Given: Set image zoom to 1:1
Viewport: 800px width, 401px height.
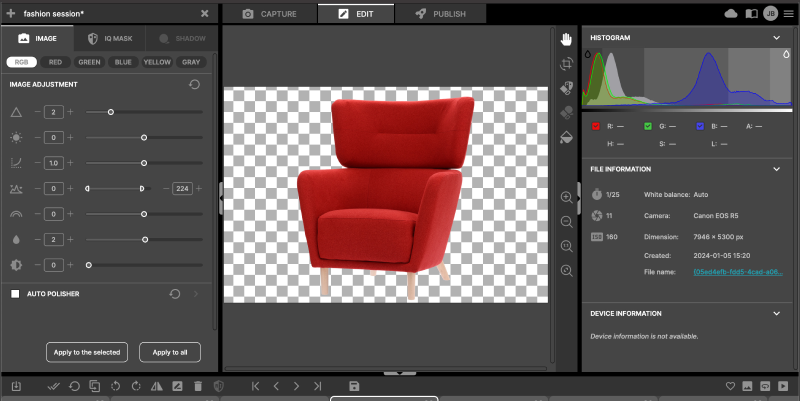Looking at the screenshot, I should [566, 246].
